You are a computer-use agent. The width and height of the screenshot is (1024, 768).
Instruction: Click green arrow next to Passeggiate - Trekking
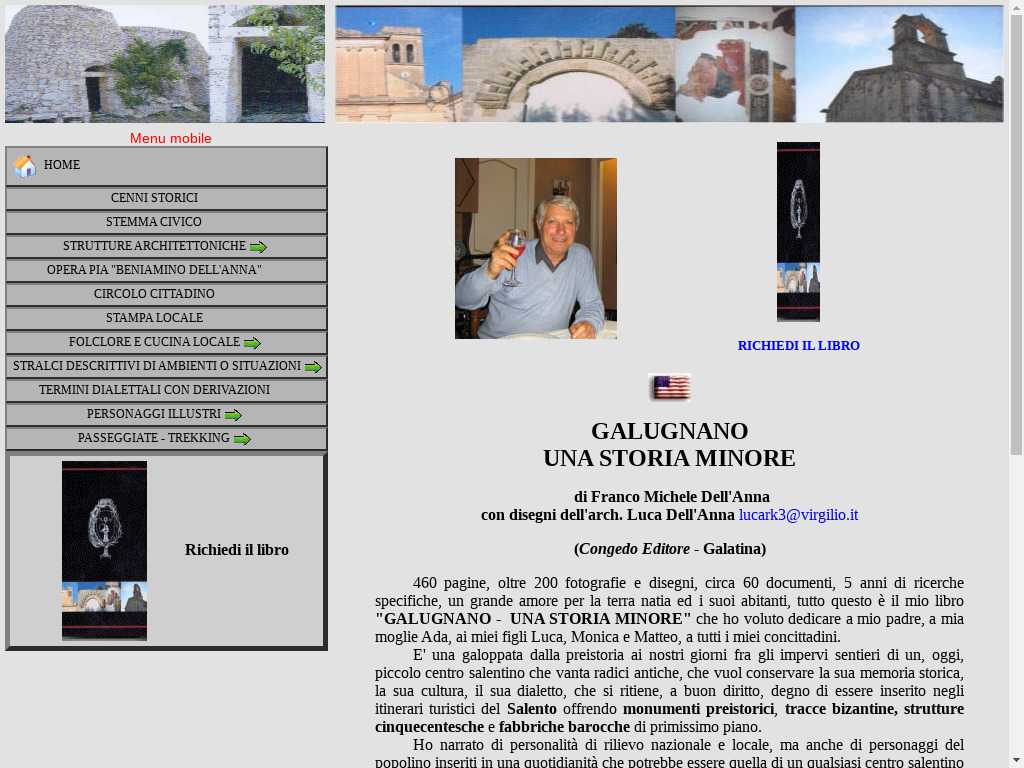pos(242,439)
